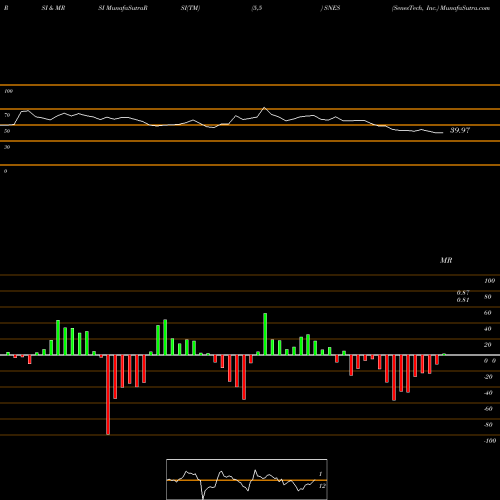Click the MR value 0.81
Screen dimensions: 500x500
click(463, 300)
